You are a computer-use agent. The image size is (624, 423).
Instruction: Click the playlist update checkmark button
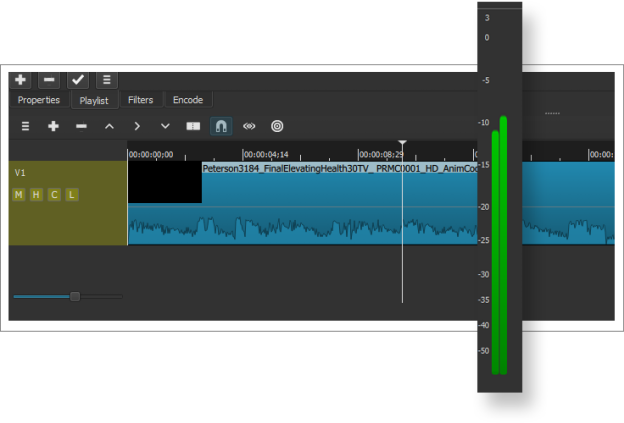pyautogui.click(x=78, y=80)
